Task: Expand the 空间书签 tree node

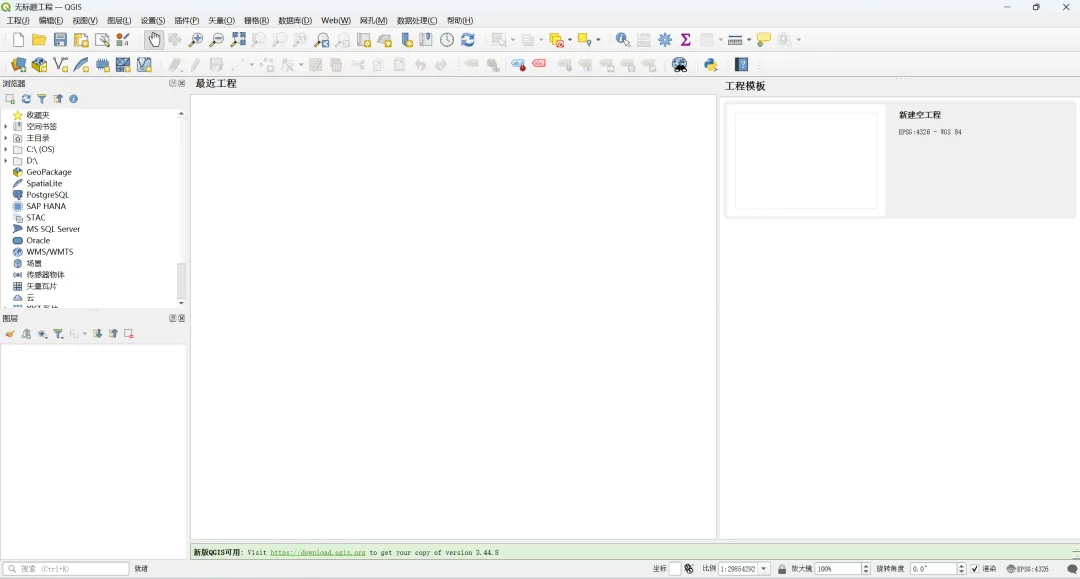Action: pyautogui.click(x=6, y=127)
